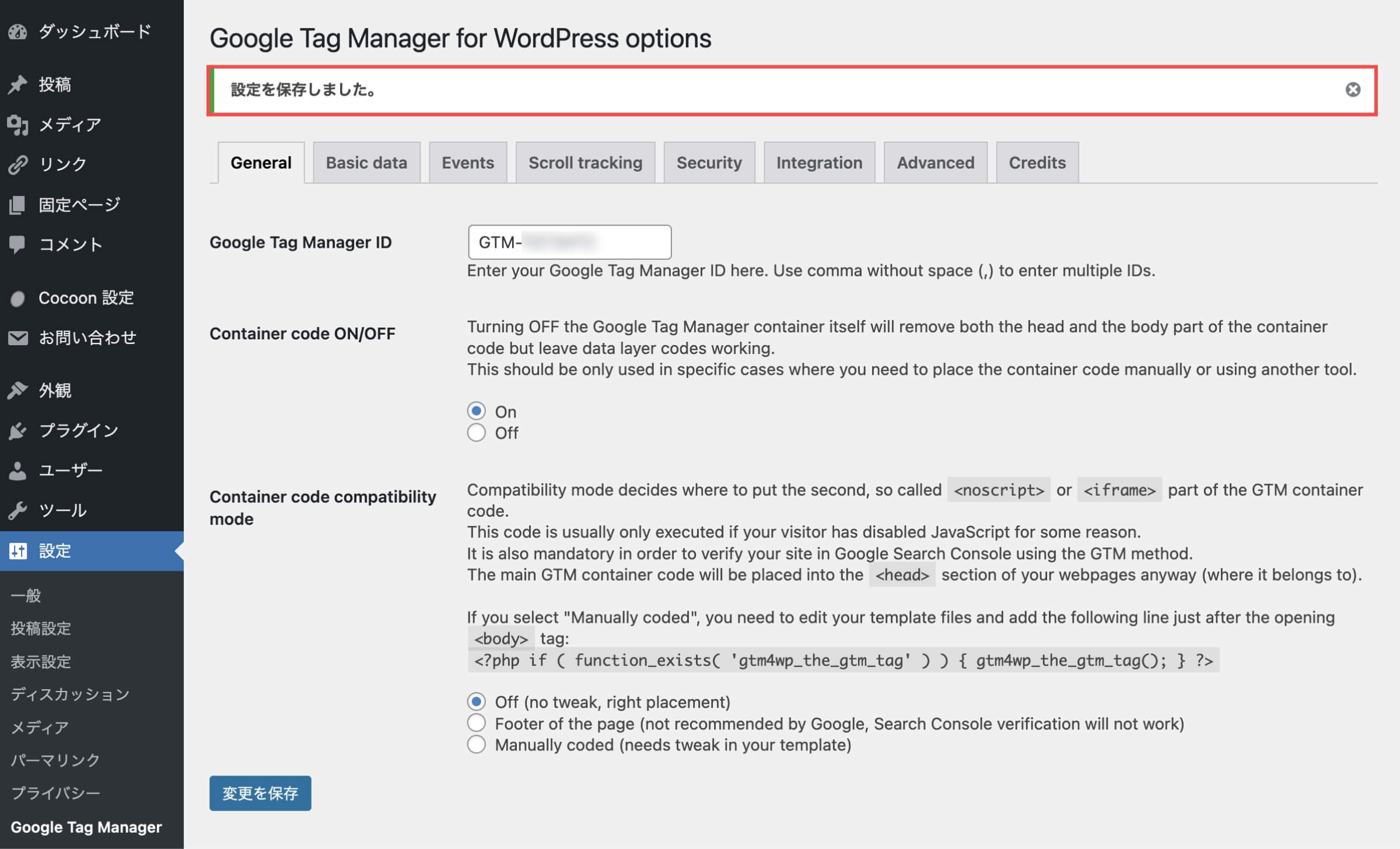The height and width of the screenshot is (849, 1400).
Task: Click the Dashboard gauge icon
Action: coord(18,31)
